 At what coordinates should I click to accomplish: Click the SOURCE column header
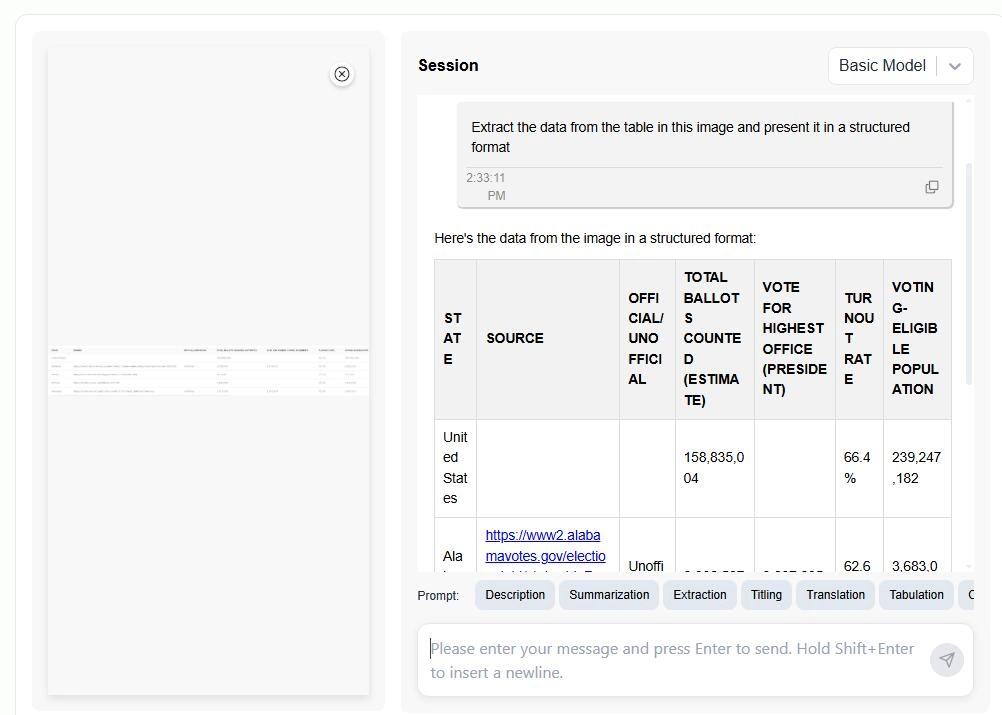click(515, 338)
